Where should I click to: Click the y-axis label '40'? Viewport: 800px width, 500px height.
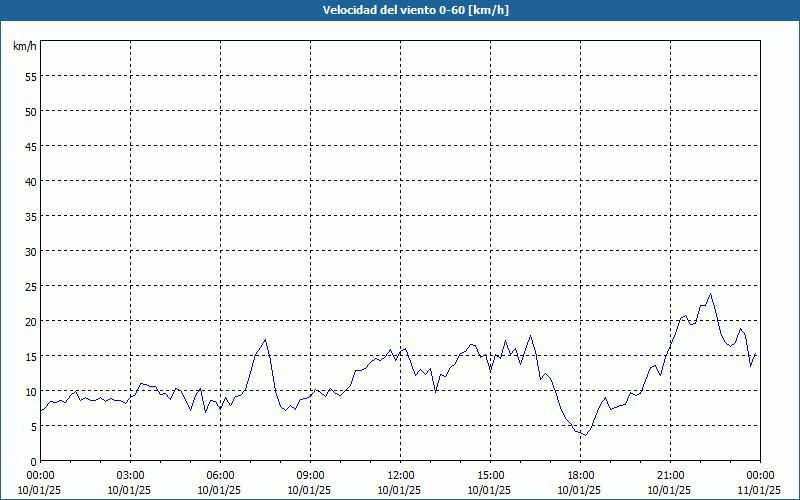pyautogui.click(x=31, y=182)
